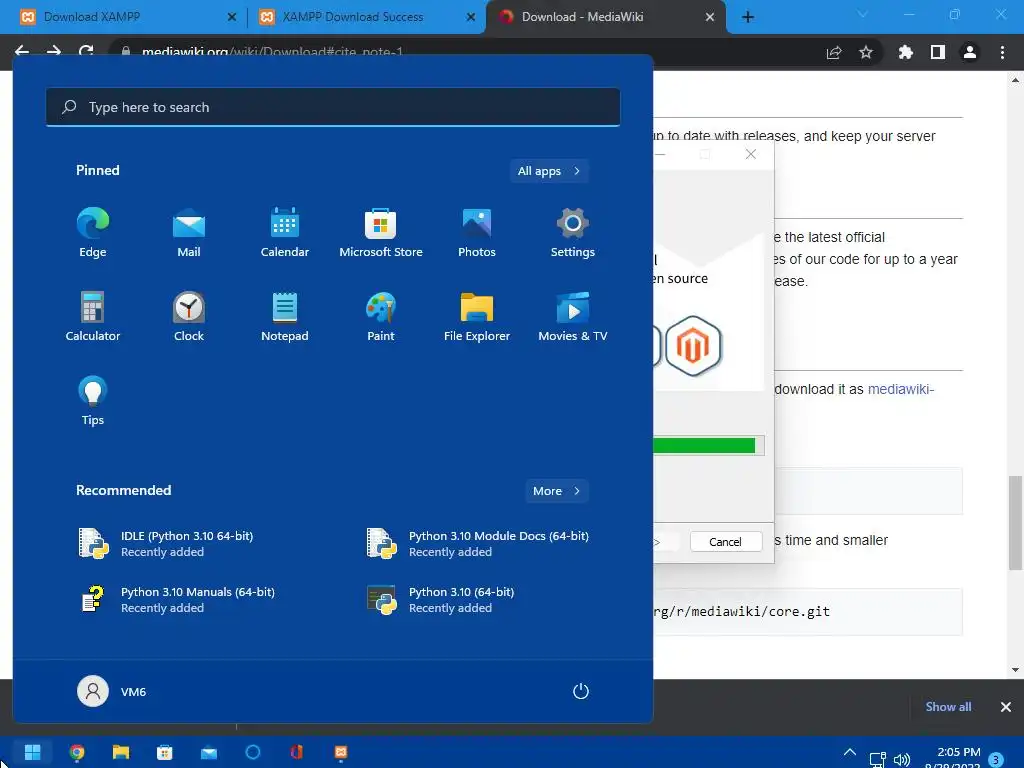
Task: Open Mail from the taskbar
Action: point(209,752)
